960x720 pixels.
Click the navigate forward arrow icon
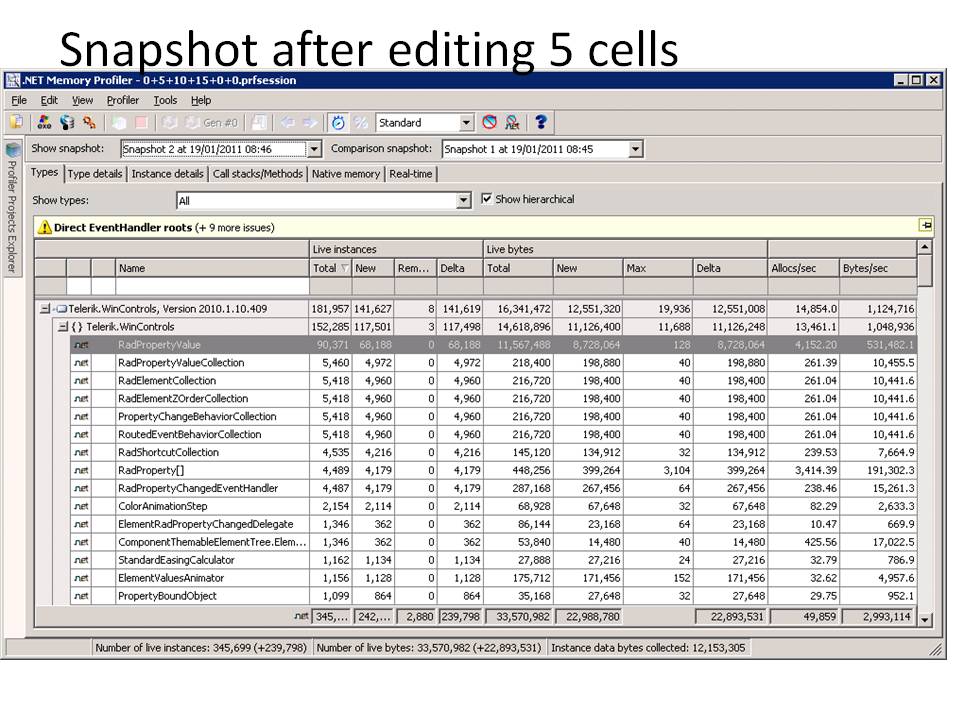coord(310,122)
